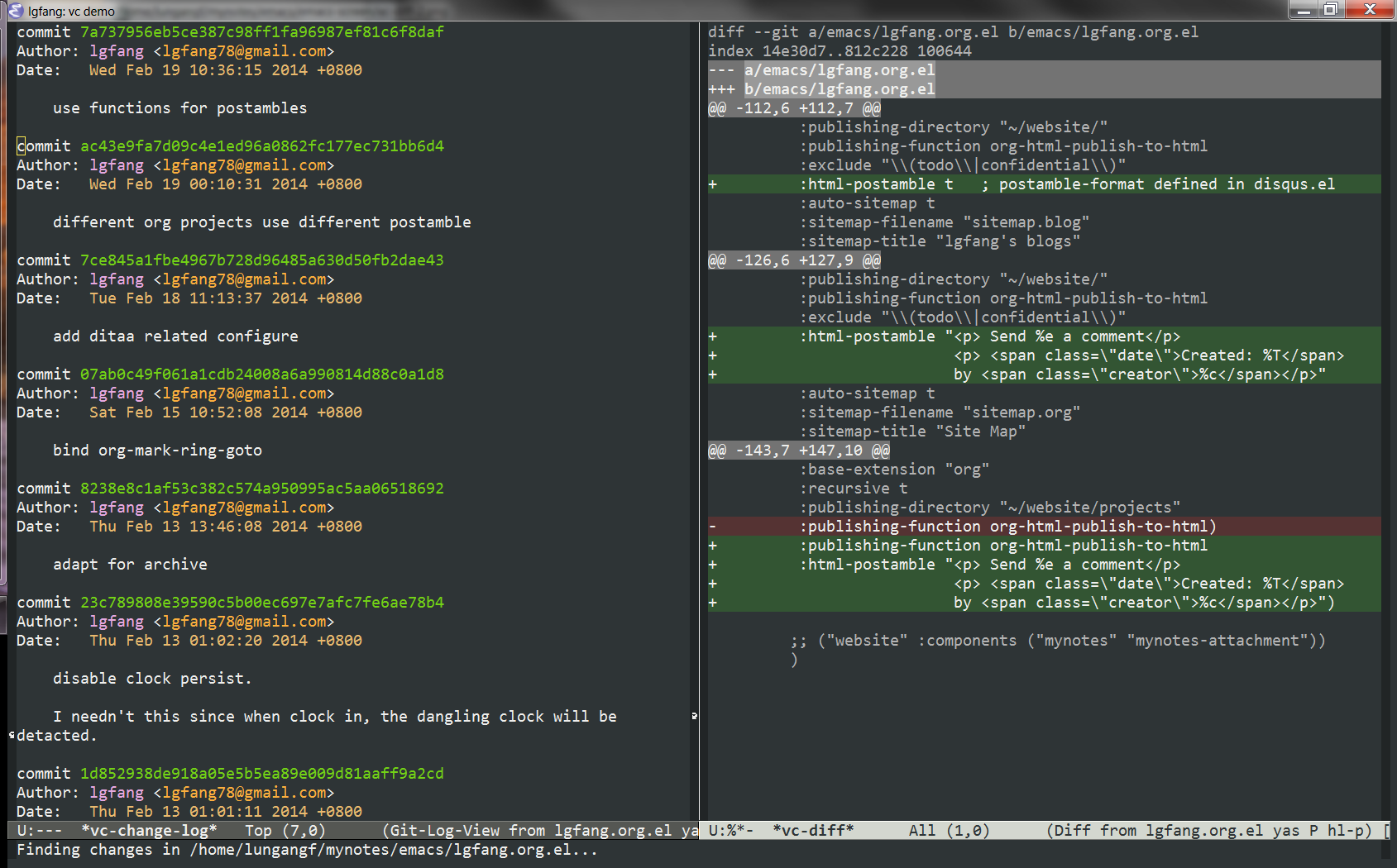Viewport: 1397px width, 868px height.
Task: Click ':sitemap-filename "sitemap.blog"' line
Action: pos(944,222)
